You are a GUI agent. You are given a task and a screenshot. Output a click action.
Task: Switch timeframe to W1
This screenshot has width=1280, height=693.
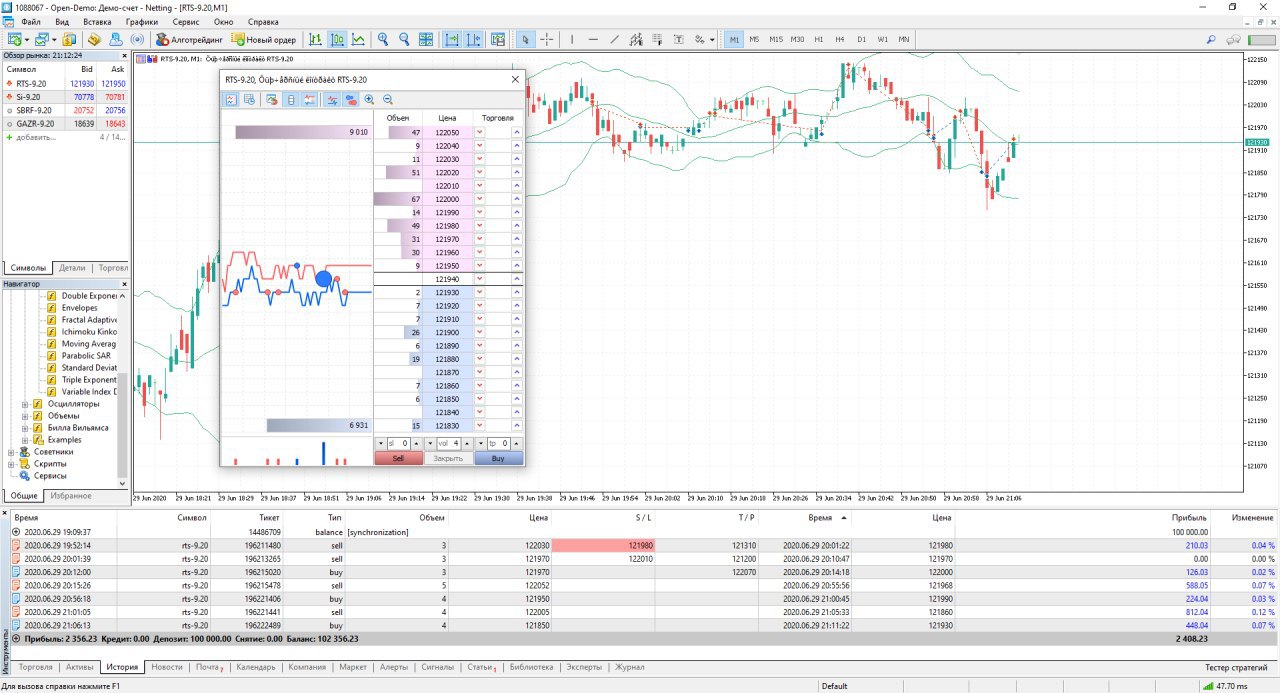(x=883, y=40)
